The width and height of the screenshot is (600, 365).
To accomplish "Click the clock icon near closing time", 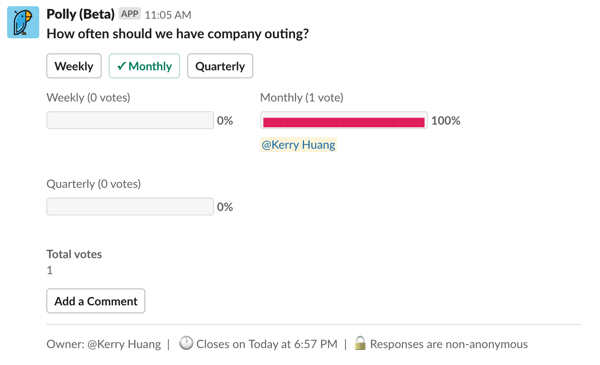I will coord(186,343).
